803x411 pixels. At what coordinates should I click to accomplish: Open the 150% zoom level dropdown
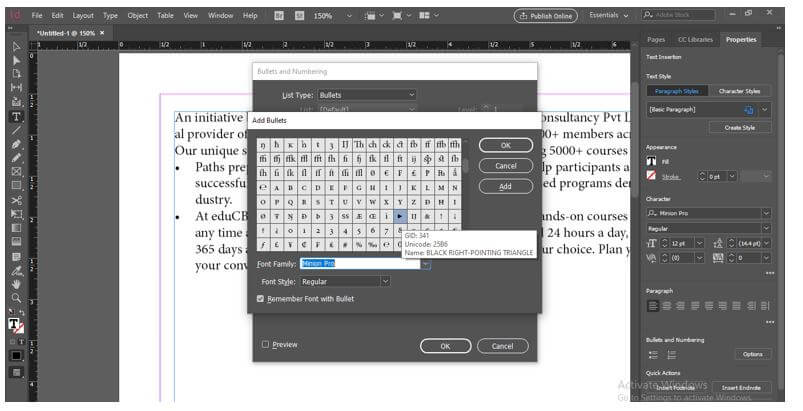[349, 16]
